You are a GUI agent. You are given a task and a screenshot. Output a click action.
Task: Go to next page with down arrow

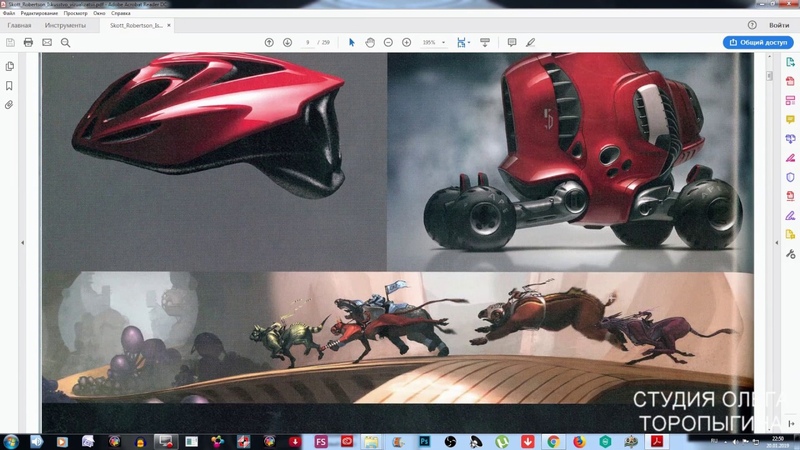coord(287,43)
